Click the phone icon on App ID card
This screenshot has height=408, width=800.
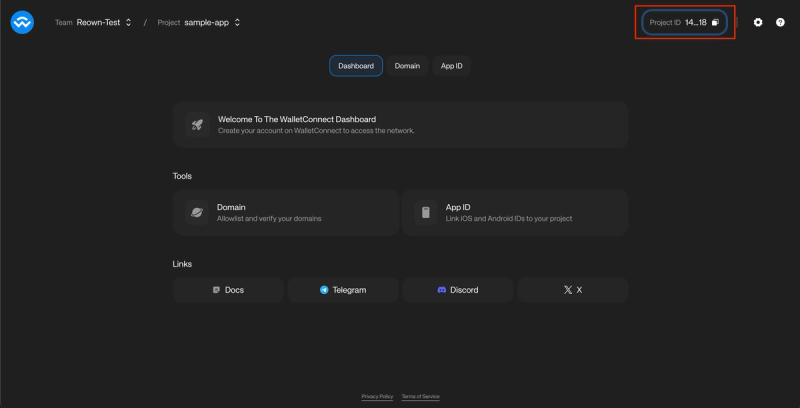pos(426,213)
